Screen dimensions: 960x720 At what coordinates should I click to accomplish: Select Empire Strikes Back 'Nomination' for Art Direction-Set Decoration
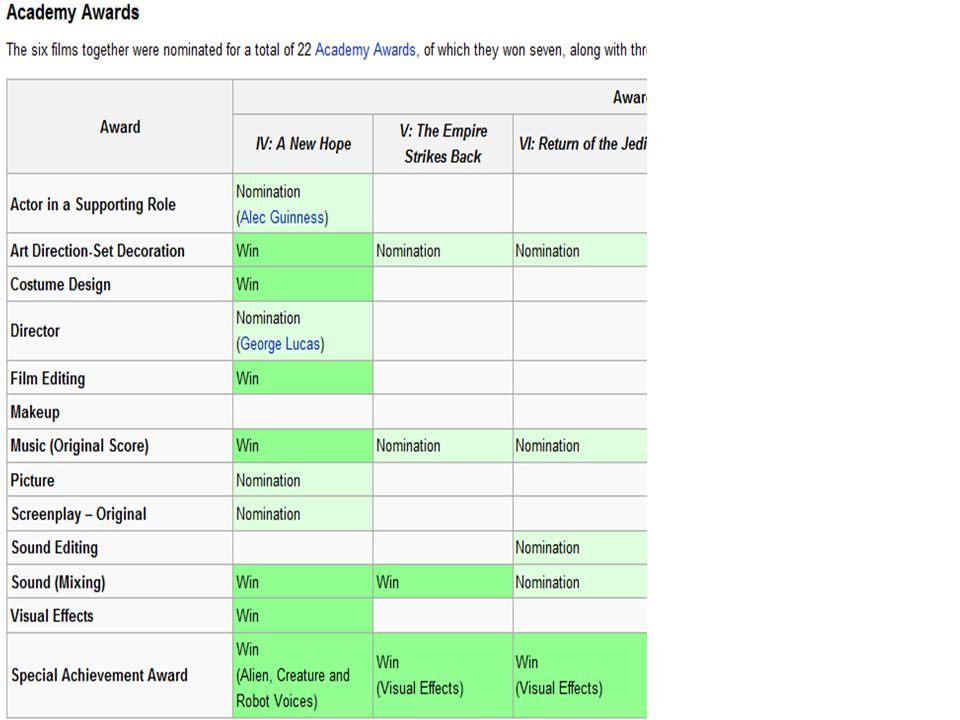443,250
